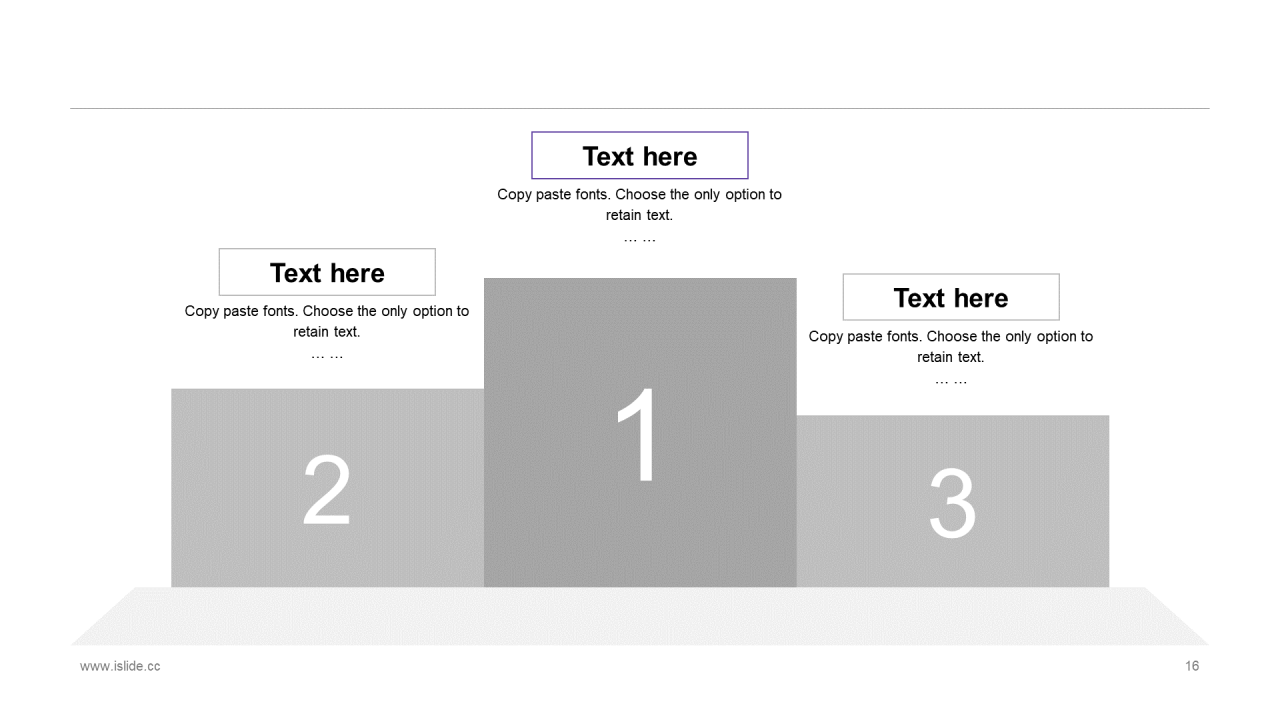Select the light gray floor platform shape
This screenshot has height=720, width=1280.
click(640, 616)
